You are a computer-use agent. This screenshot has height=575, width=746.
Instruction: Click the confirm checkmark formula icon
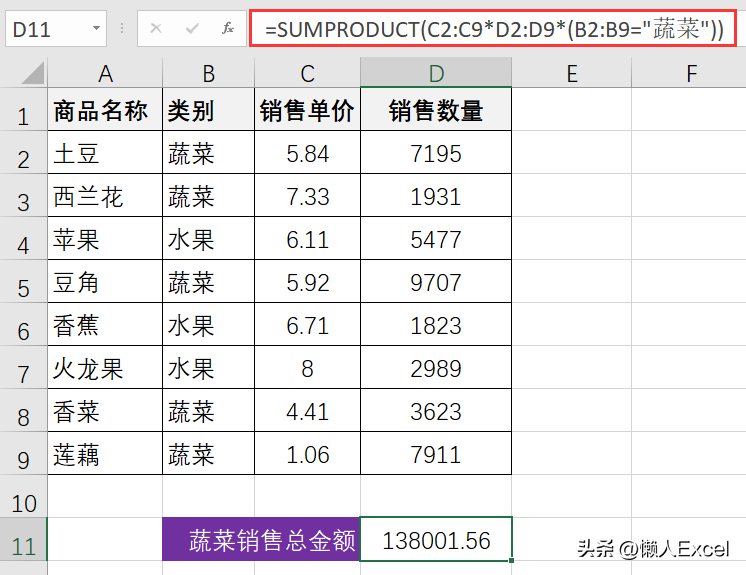coord(192,29)
